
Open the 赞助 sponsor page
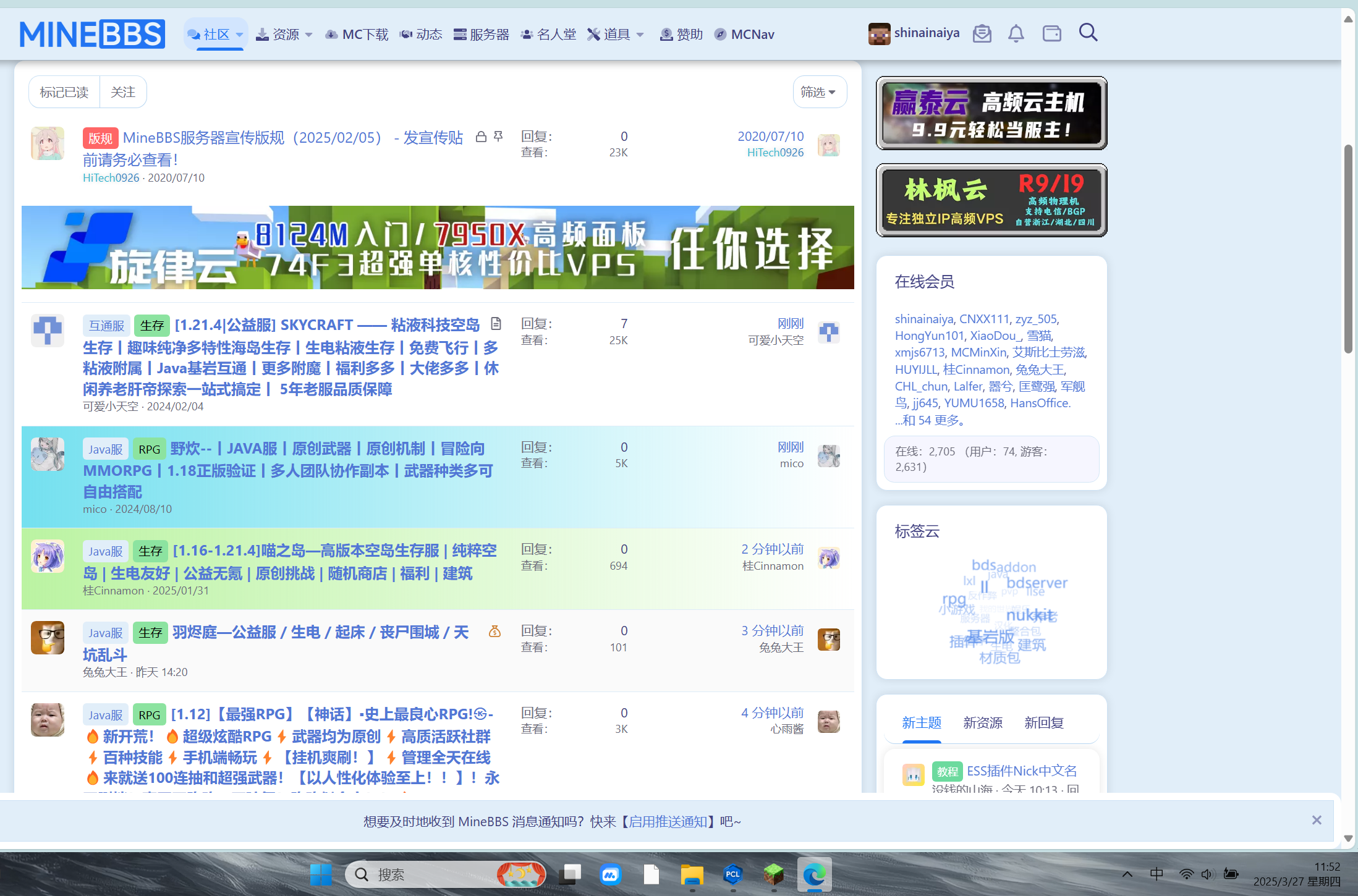click(x=681, y=35)
